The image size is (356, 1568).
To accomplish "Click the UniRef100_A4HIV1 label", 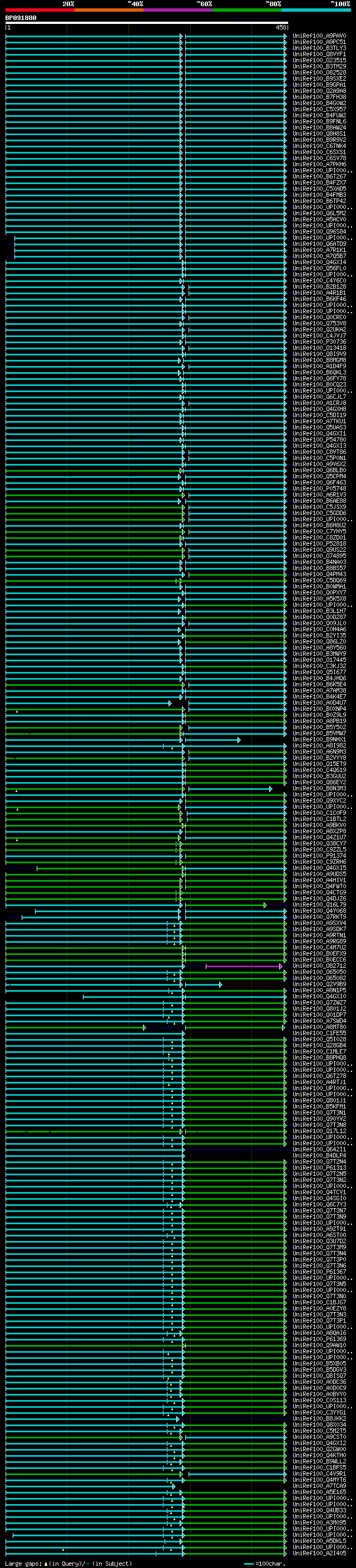I will coord(319,881).
